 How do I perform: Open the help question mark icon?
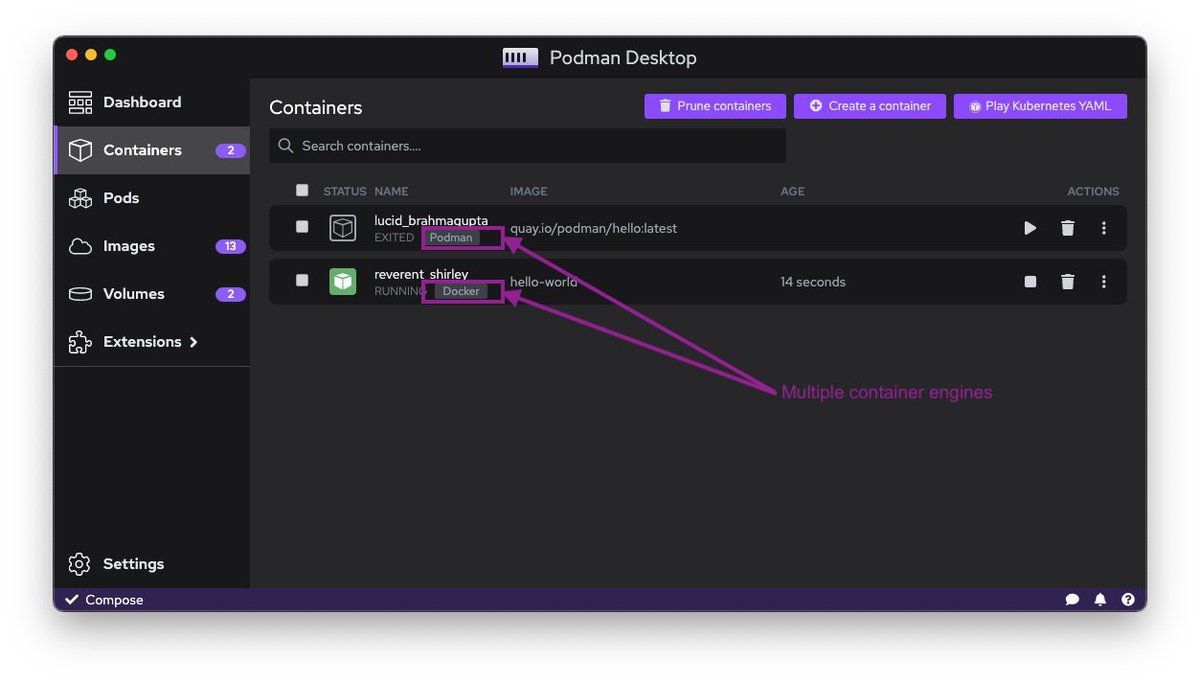[x=1128, y=600]
